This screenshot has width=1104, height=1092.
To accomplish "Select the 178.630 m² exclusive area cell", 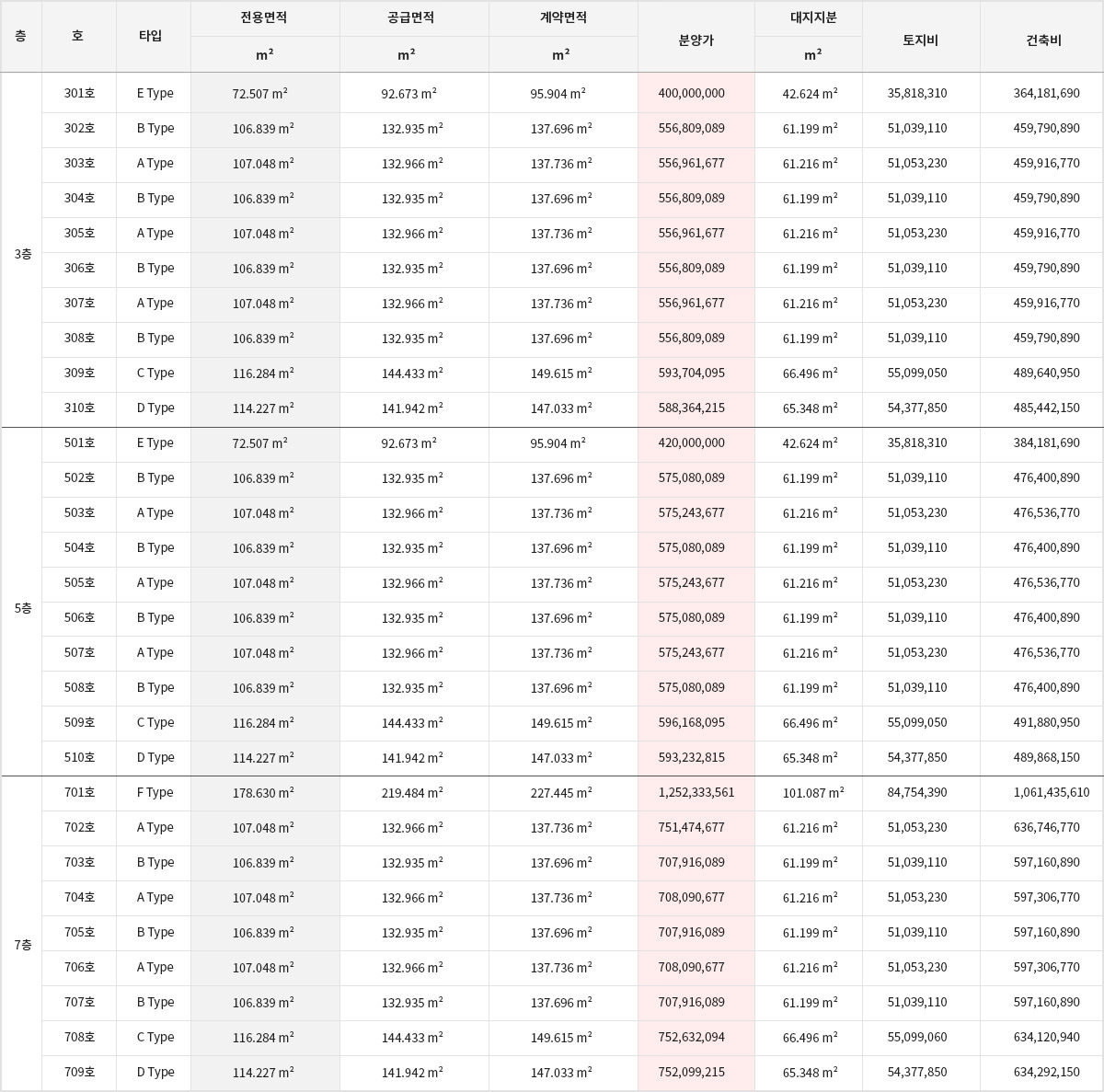I will [x=263, y=792].
